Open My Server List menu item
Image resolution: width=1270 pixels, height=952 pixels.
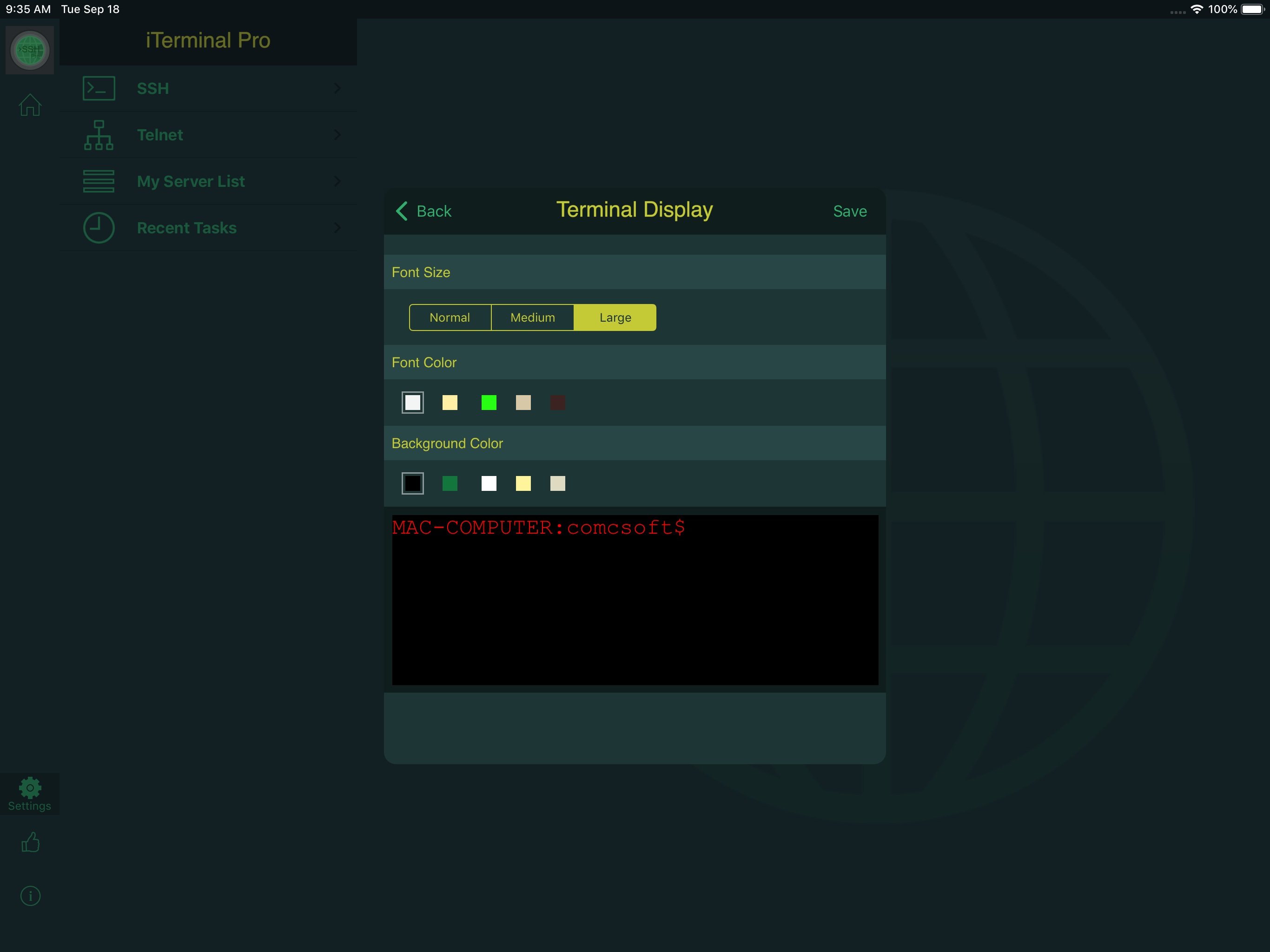[x=191, y=181]
